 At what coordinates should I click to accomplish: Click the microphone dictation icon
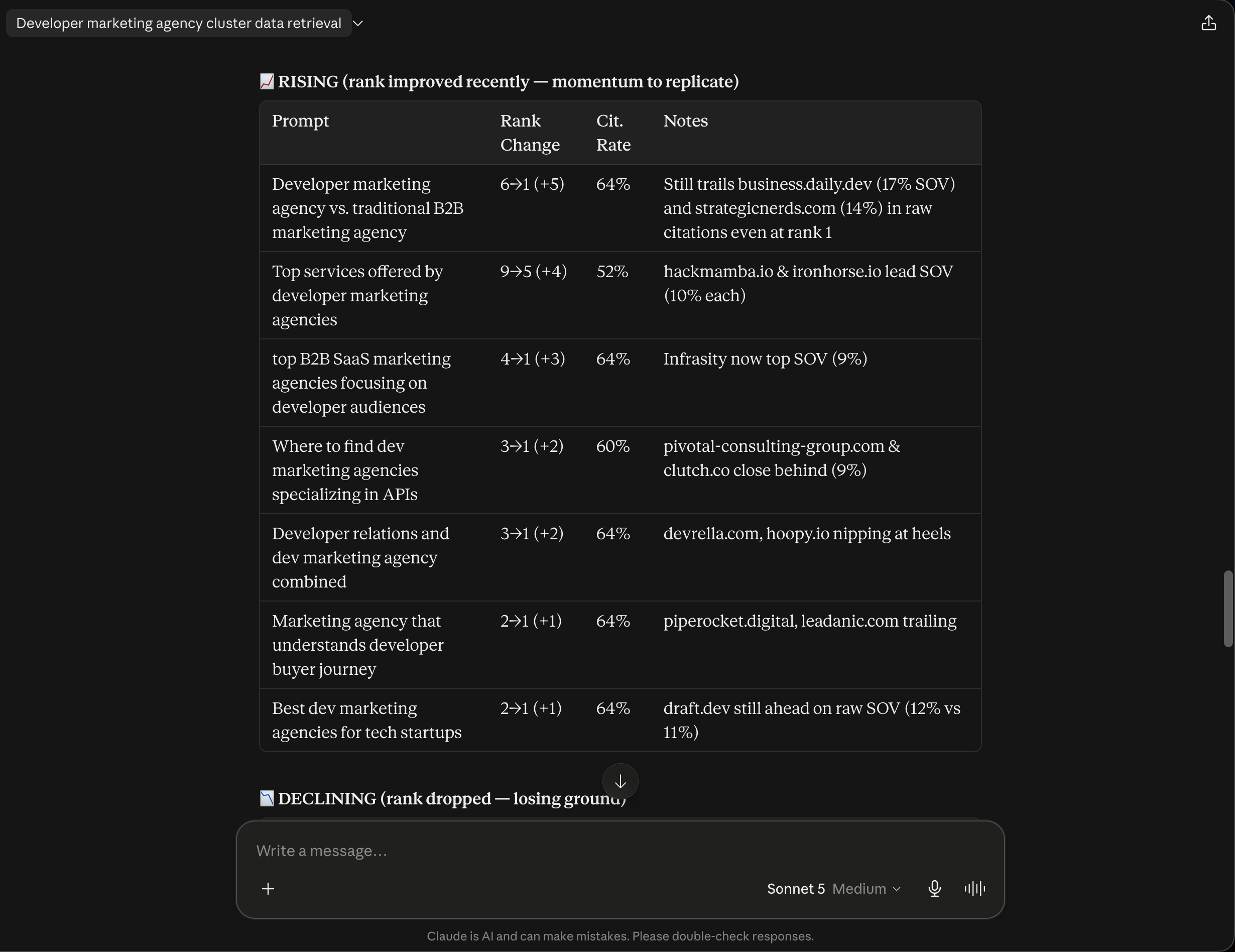tap(935, 889)
